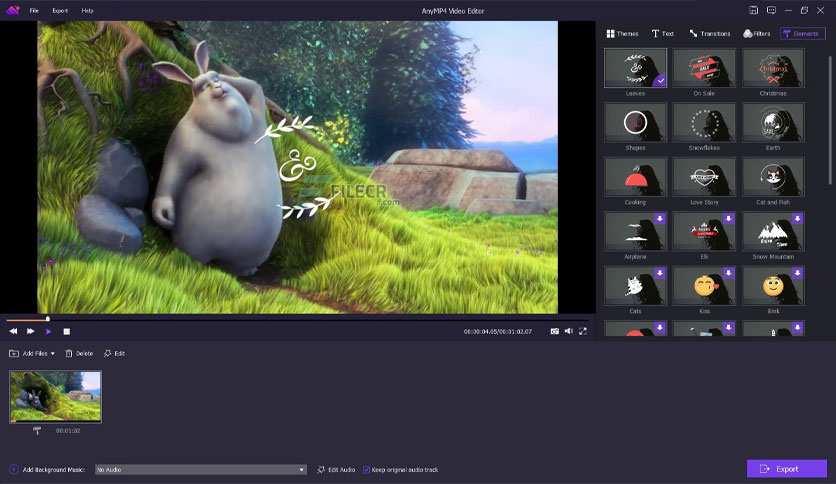The width and height of the screenshot is (836, 484).
Task: Delete the selected clip
Action: click(79, 353)
